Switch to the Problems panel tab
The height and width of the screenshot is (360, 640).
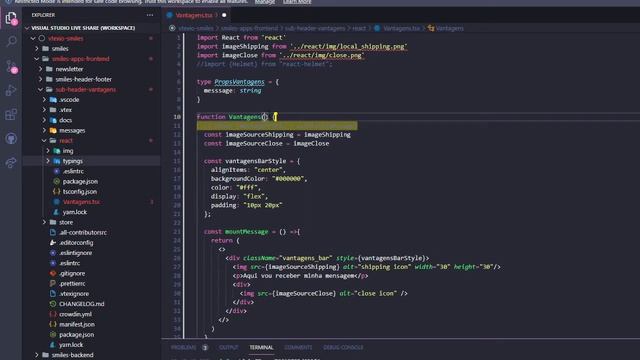pos(183,347)
